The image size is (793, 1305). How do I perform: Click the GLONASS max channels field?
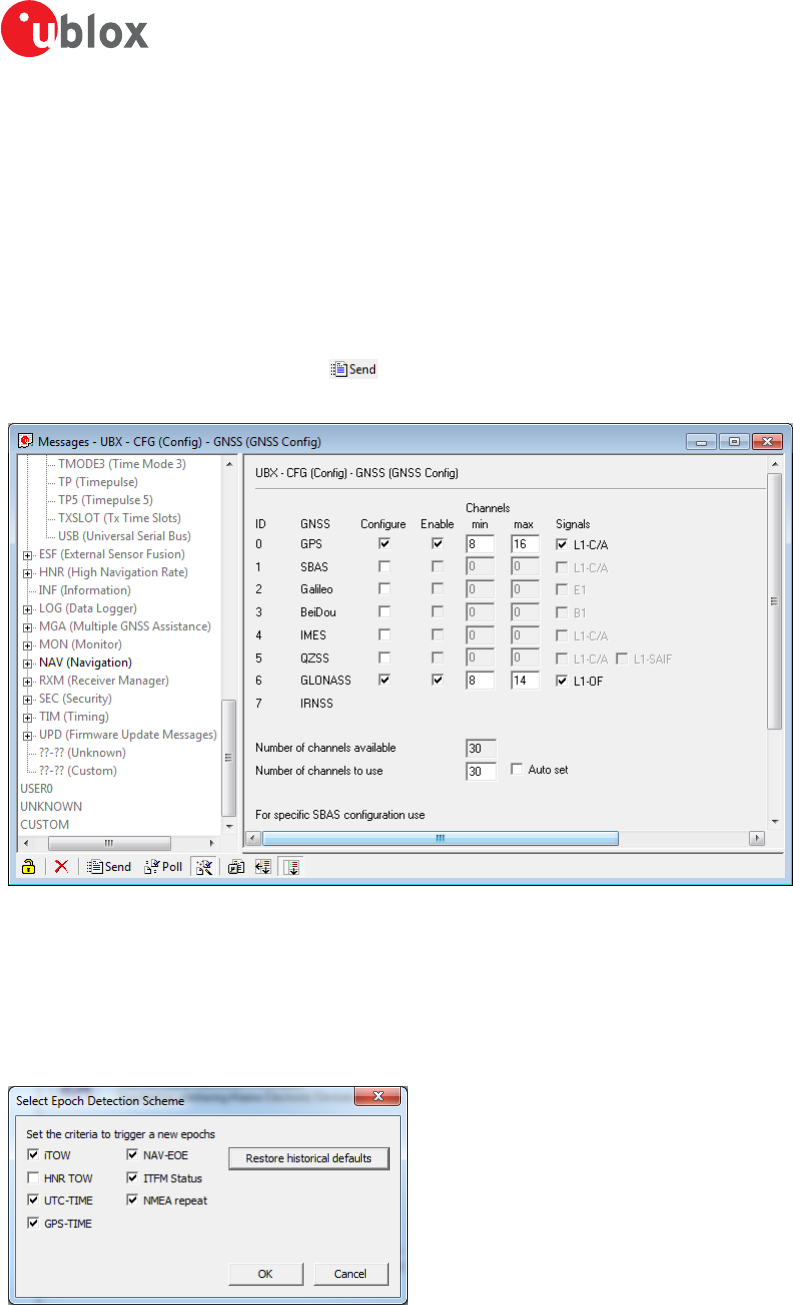[x=524, y=680]
